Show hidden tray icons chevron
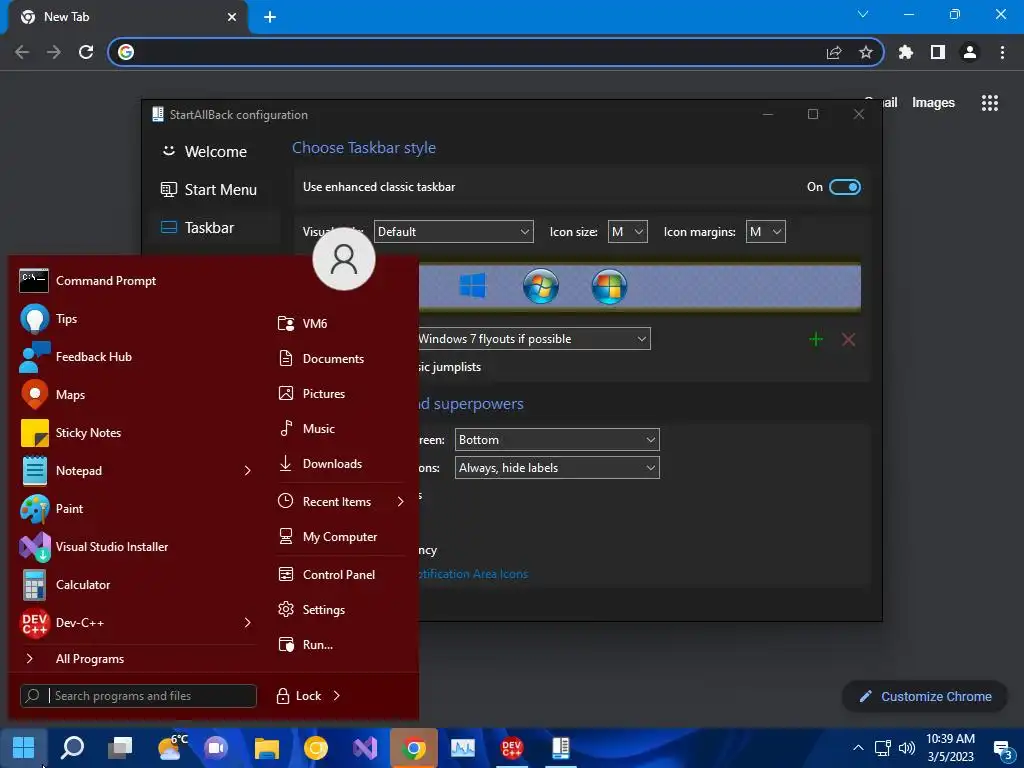 [858, 748]
